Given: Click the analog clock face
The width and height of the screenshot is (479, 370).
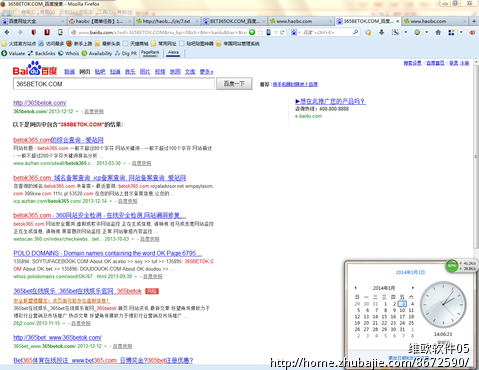Looking at the screenshot, I should tap(443, 304).
